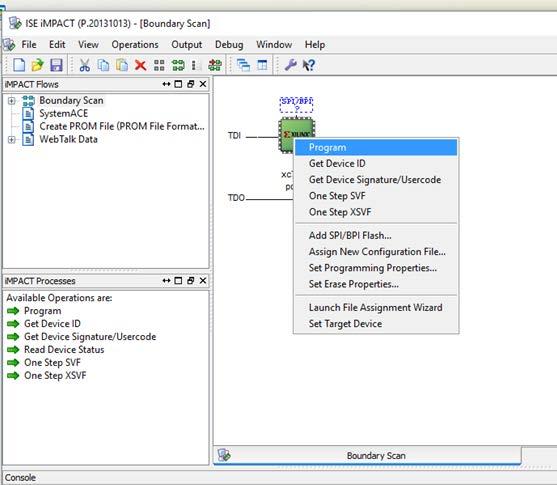The width and height of the screenshot is (557, 485).
Task: Open the View menu
Action: coord(88,45)
